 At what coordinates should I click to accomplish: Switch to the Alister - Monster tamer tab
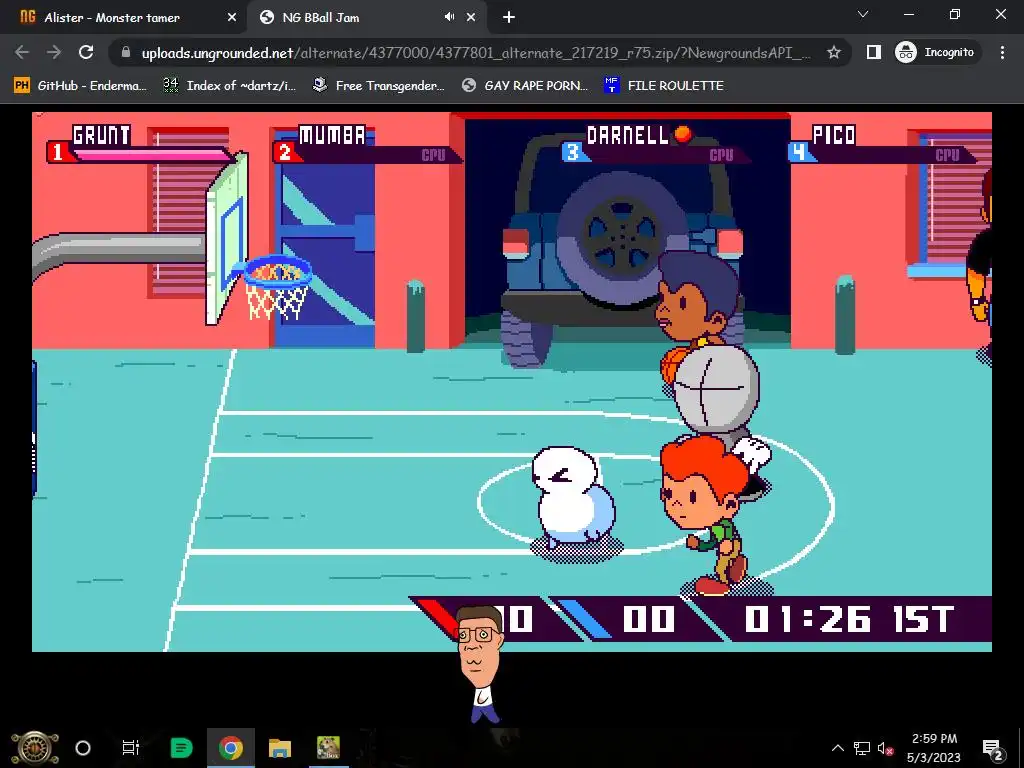pyautogui.click(x=111, y=18)
